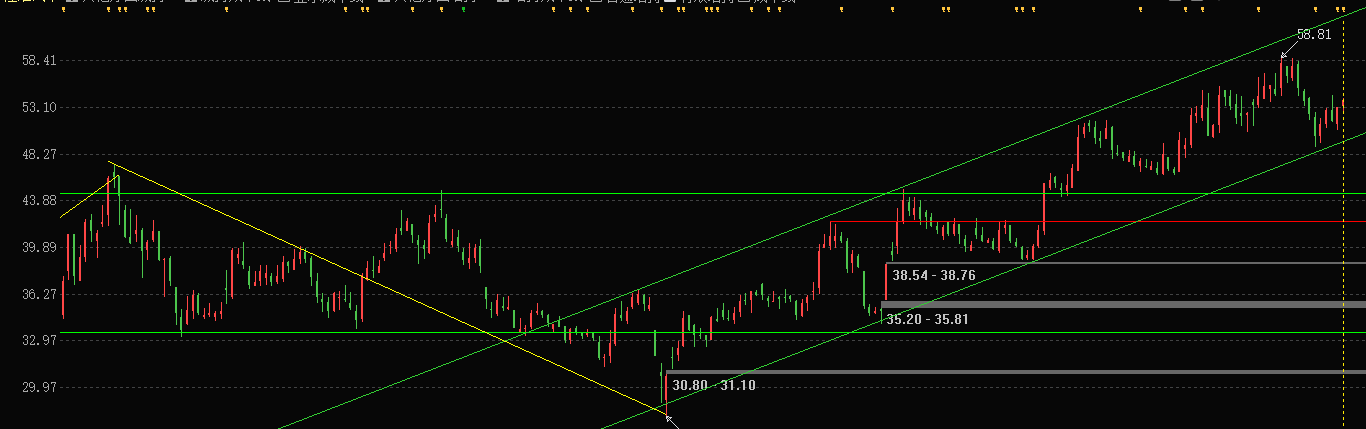Image resolution: width=1366 pixels, height=429 pixels.
Task: Click the 43.88 price axis label
Action: coord(38,201)
